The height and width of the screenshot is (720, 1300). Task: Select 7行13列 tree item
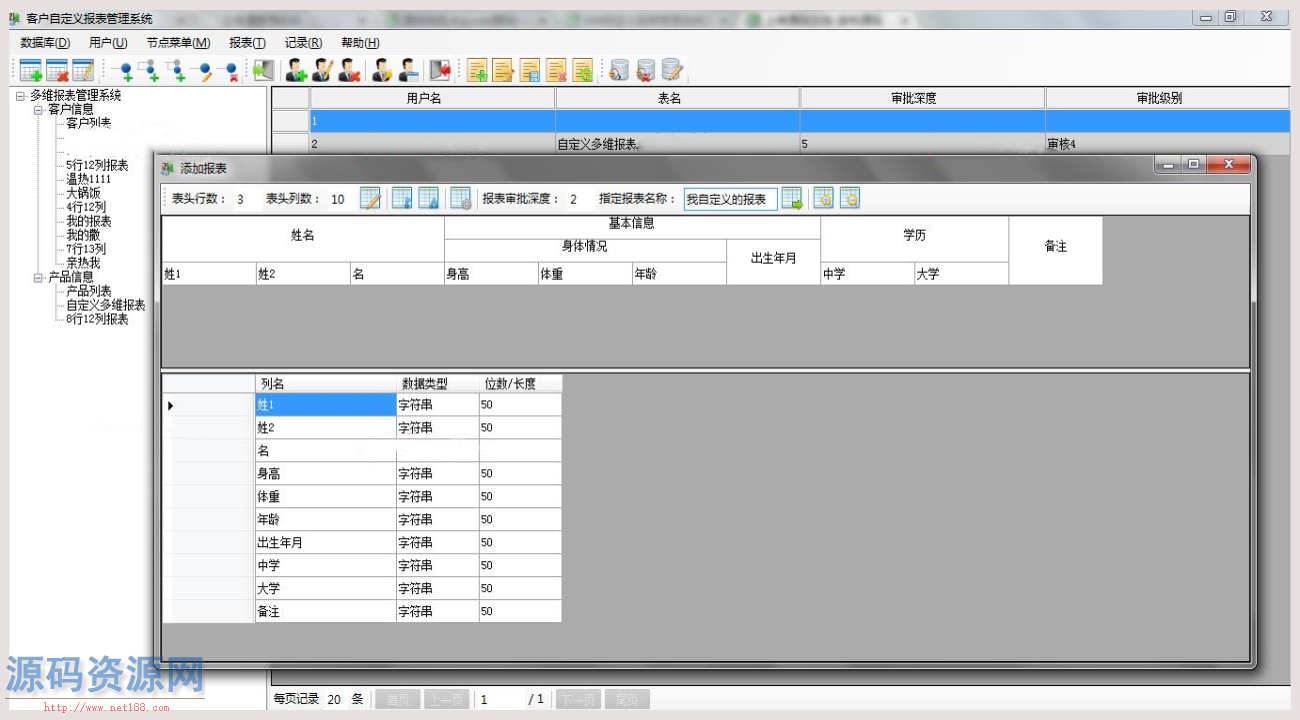click(85, 249)
